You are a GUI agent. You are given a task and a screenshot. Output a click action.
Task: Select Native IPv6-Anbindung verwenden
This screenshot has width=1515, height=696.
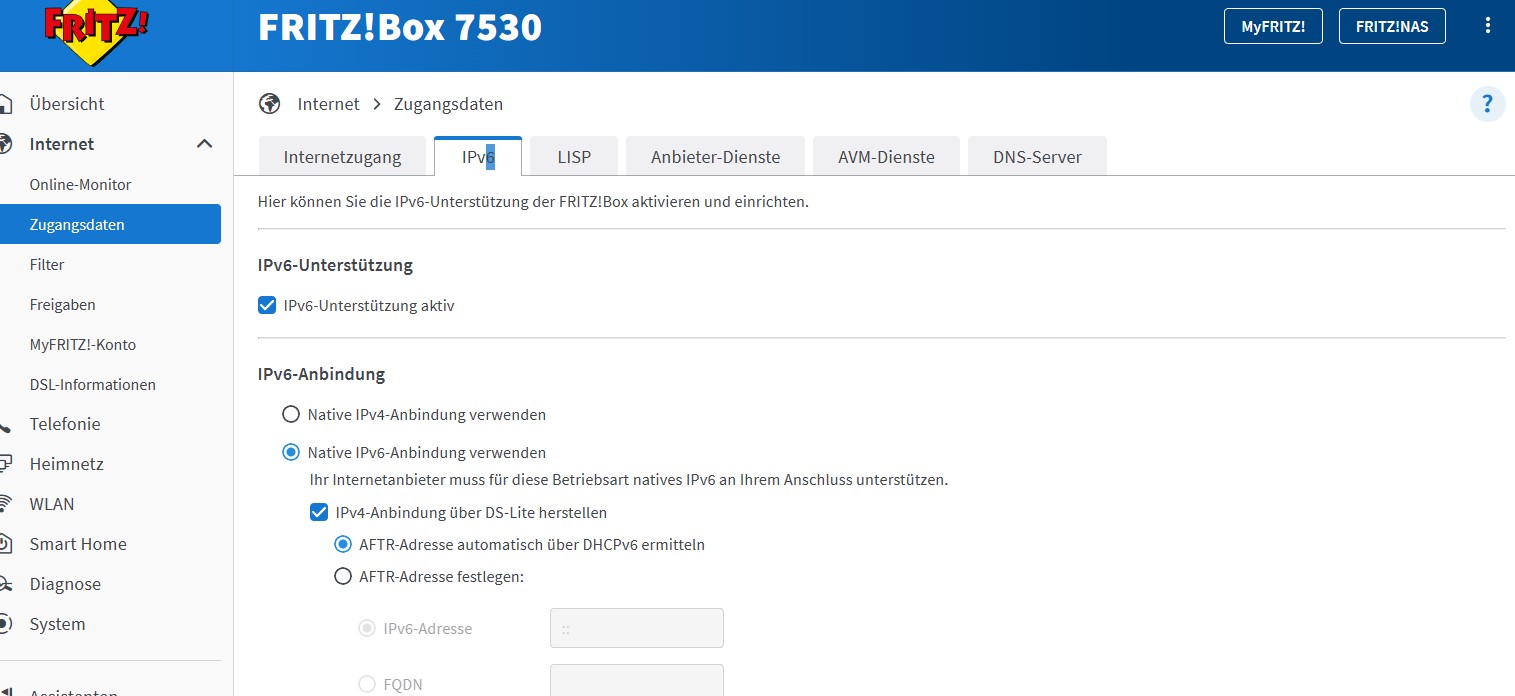[x=291, y=452]
